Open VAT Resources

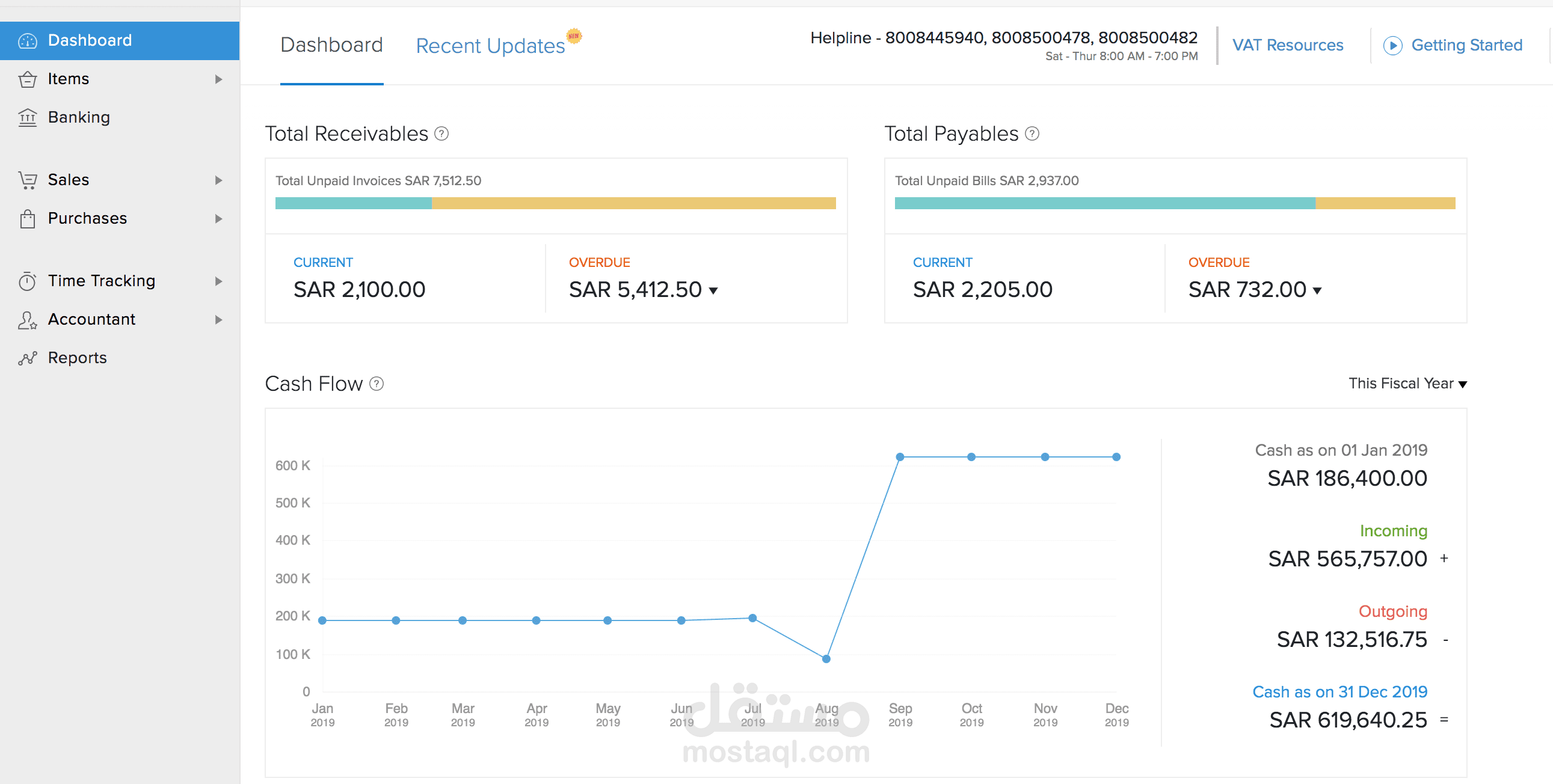coord(1288,45)
